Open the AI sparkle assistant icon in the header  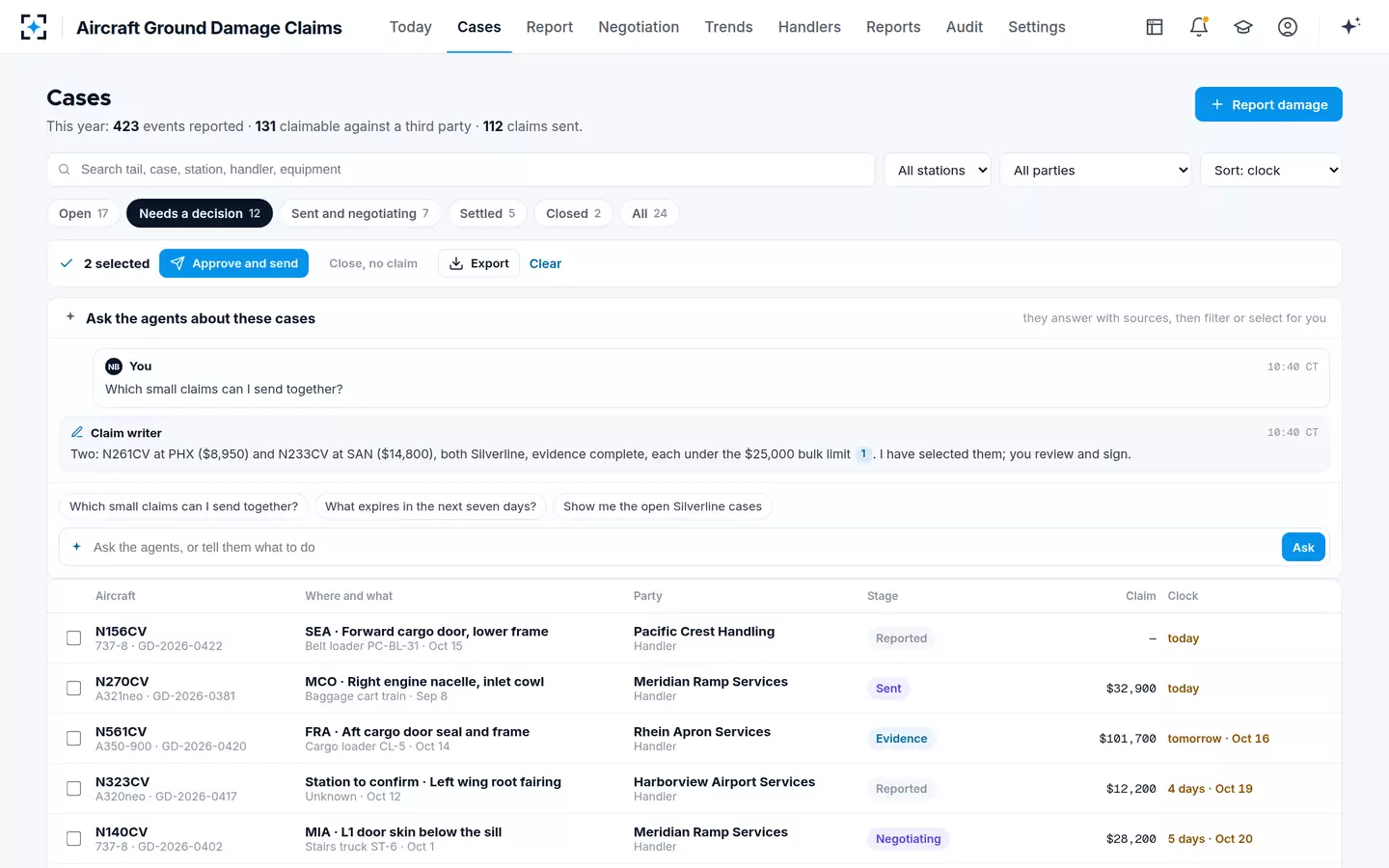coord(1350,26)
